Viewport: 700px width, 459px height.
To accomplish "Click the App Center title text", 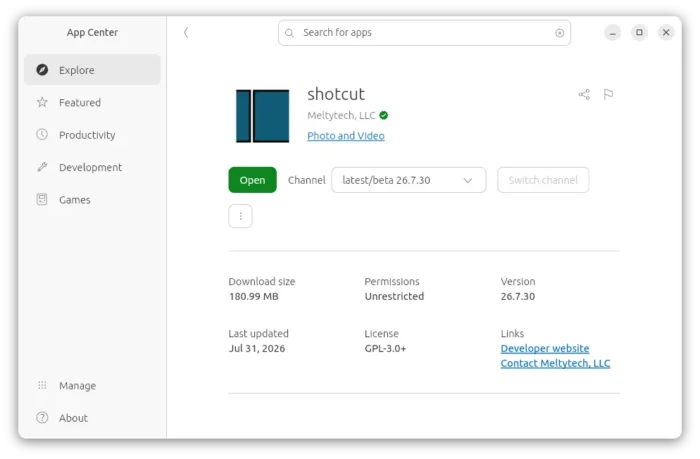I will [92, 32].
